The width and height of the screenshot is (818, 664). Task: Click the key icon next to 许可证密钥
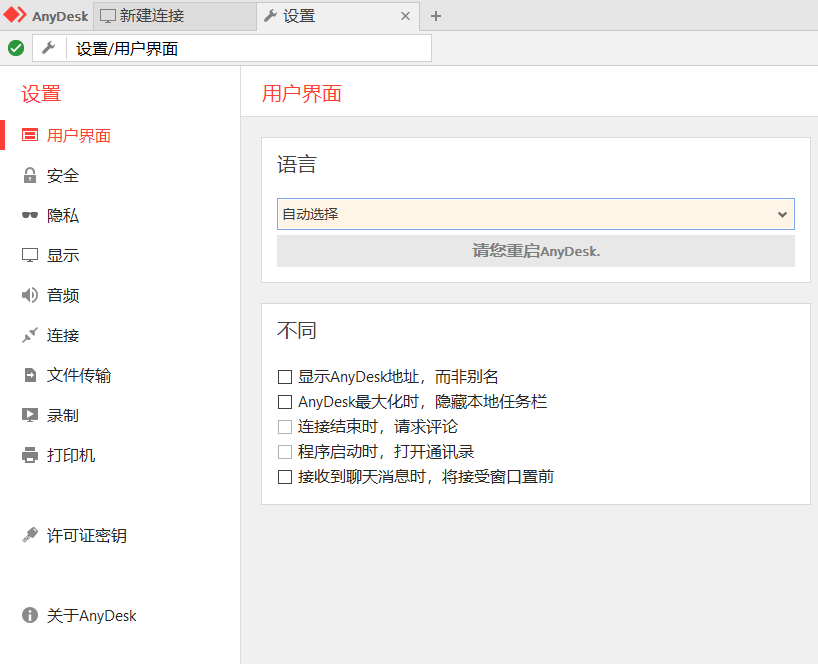tap(30, 535)
